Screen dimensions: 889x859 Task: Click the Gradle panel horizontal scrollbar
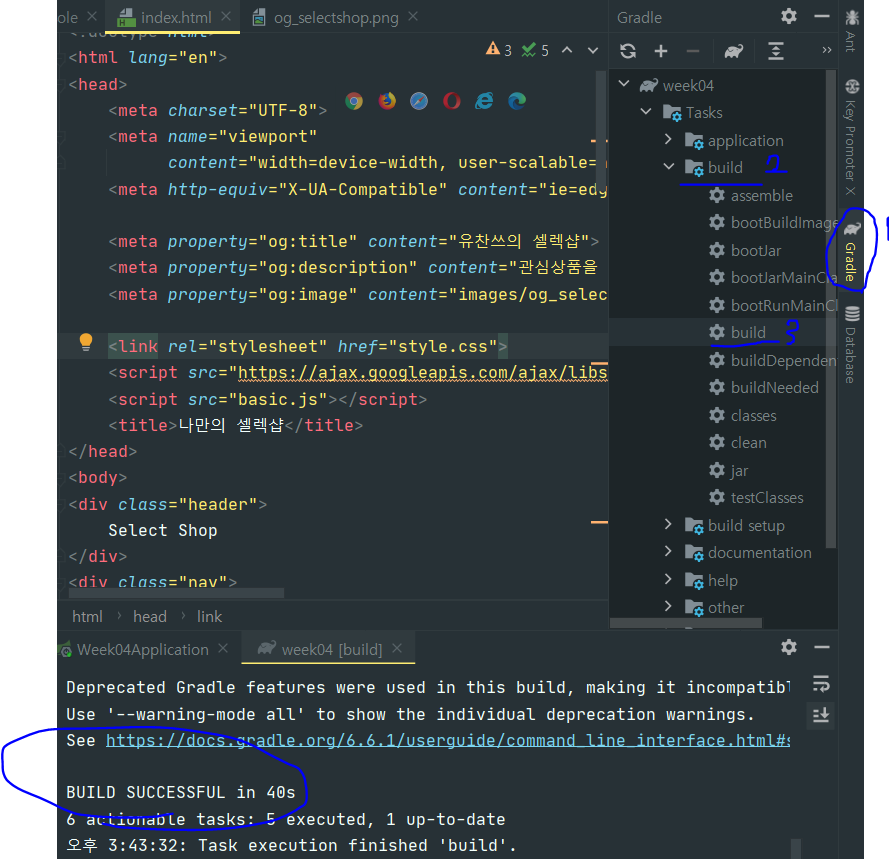point(686,623)
